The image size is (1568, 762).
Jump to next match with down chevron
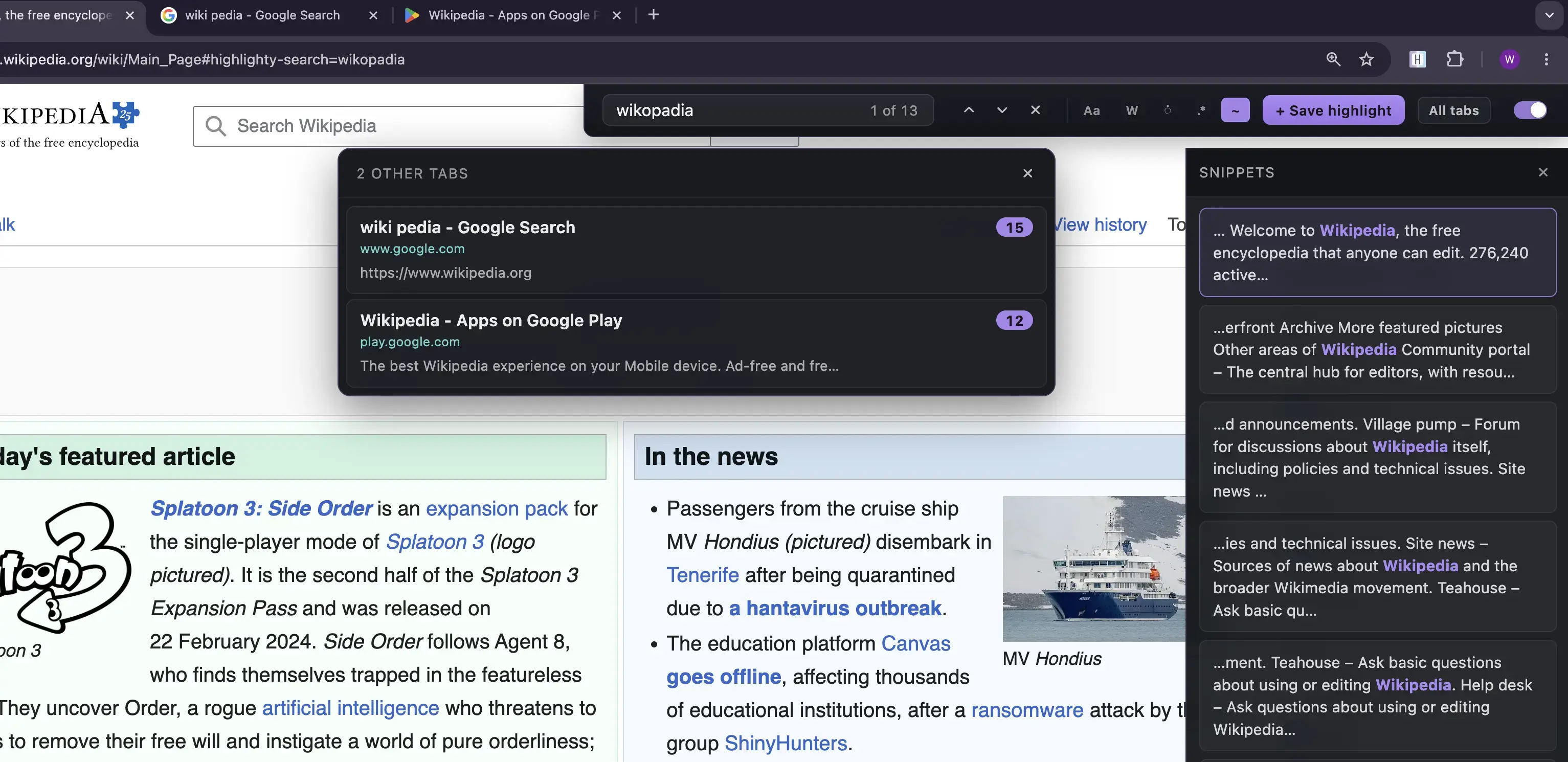click(x=1002, y=110)
